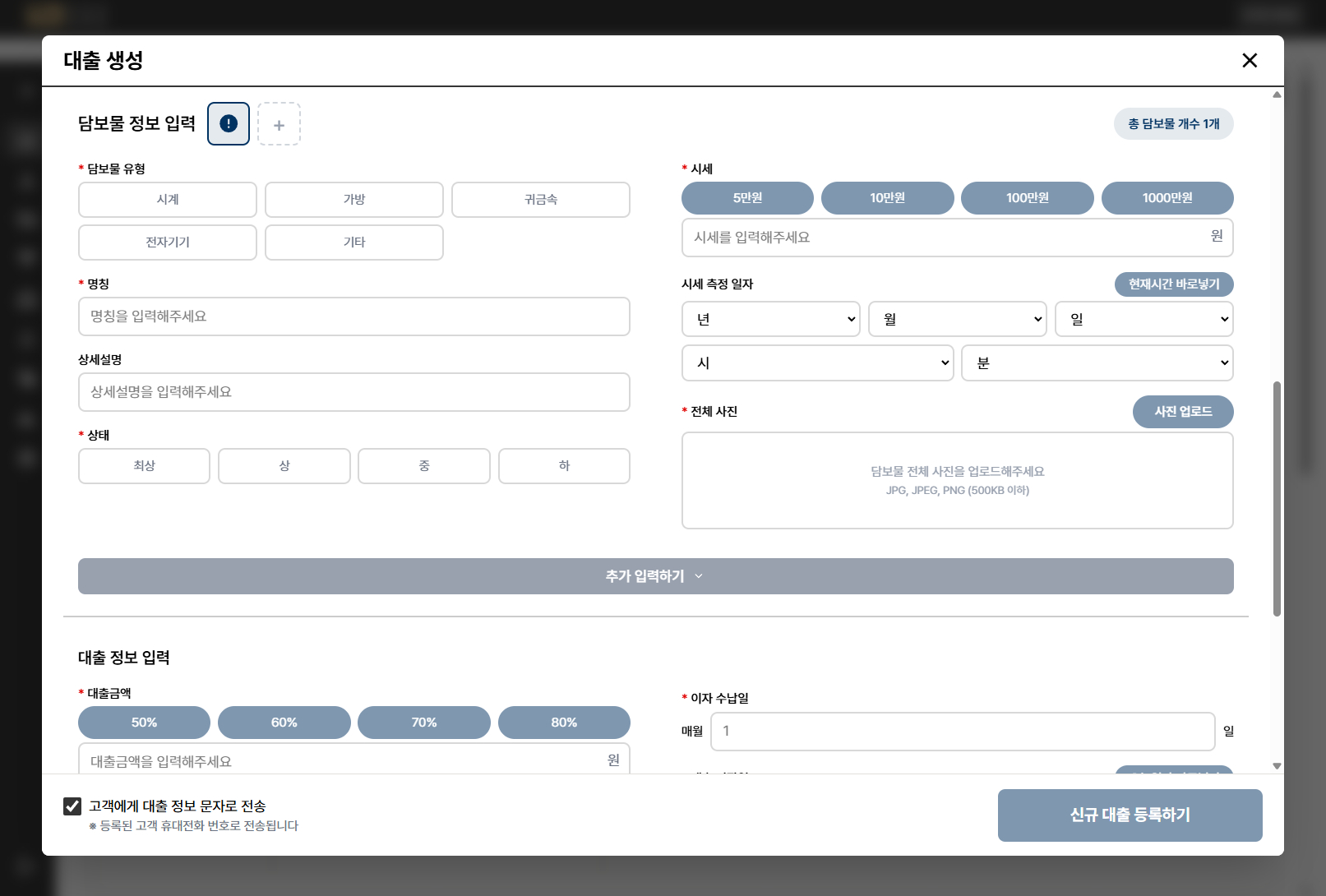Viewport: 1326px width, 896px height.
Task: Select 시계 collateral type
Action: [168, 200]
